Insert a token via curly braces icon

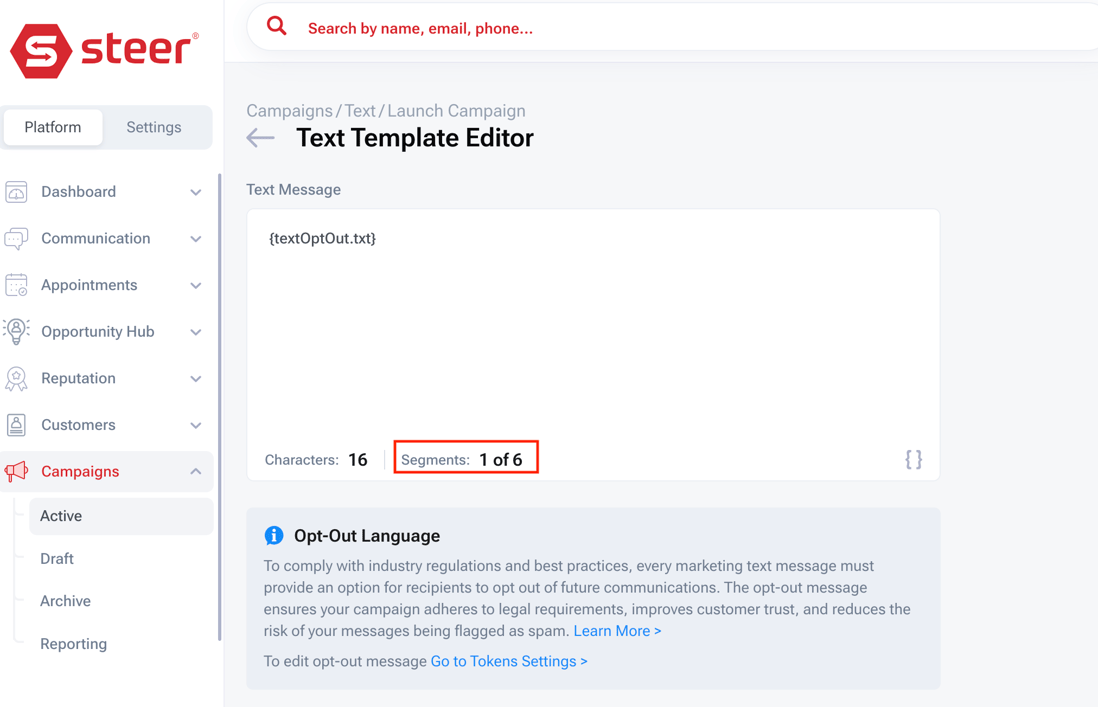click(913, 459)
